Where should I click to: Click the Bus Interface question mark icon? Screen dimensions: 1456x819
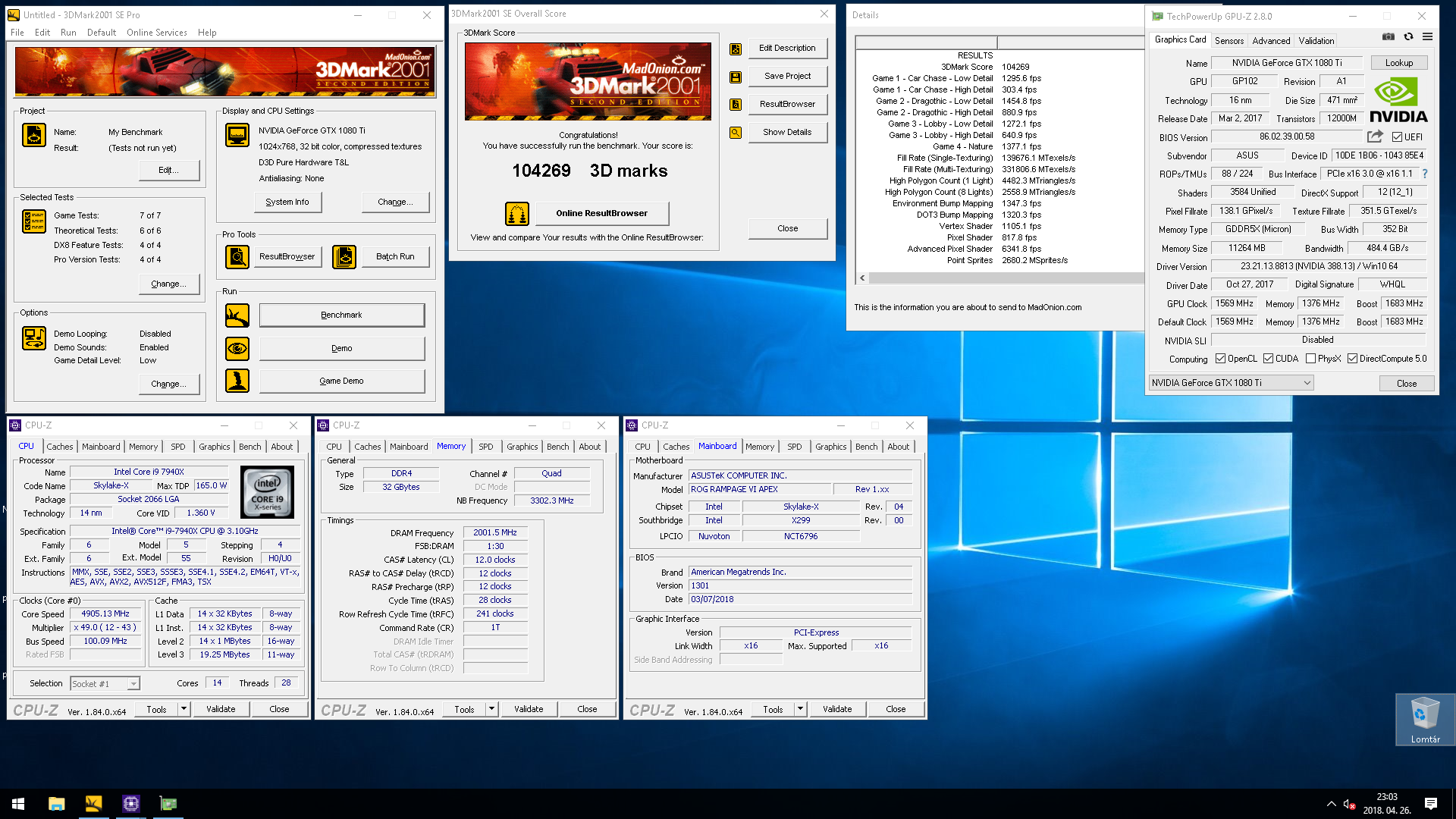[1424, 174]
